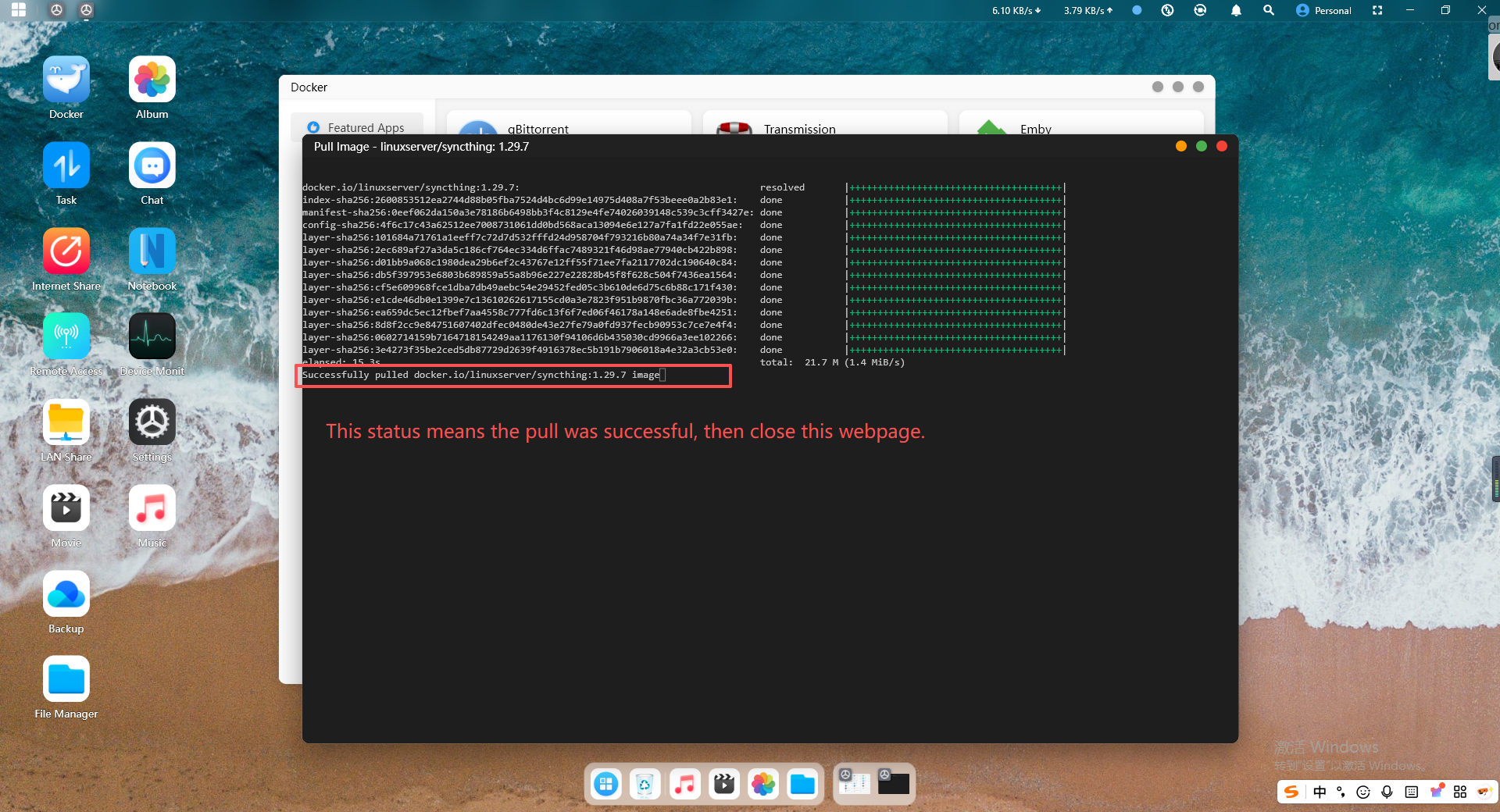Open the four-square start menu in top bar

(x=19, y=10)
